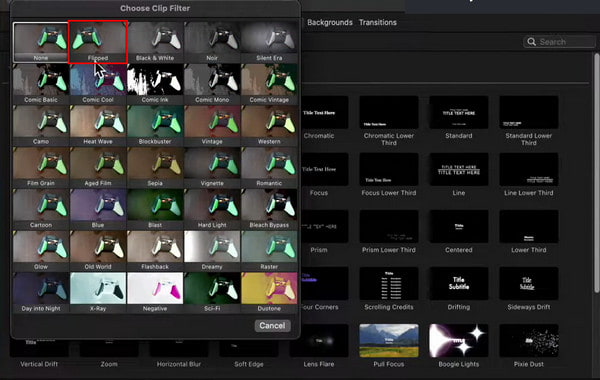Viewport: 600px width, 380px height.
Task: Apply the Black & White filter
Action: pos(155,42)
